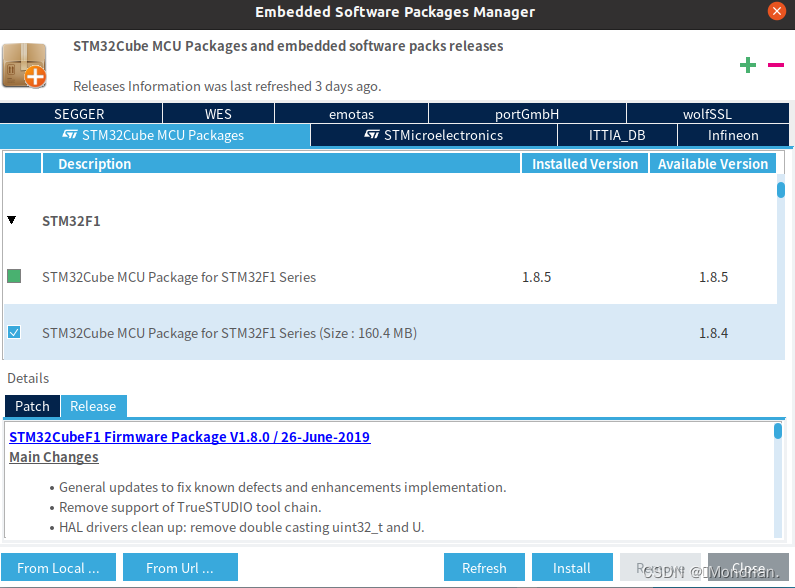Viewport: 795px width, 588px height.
Task: Switch to the Patch details tab
Action: tap(32, 406)
